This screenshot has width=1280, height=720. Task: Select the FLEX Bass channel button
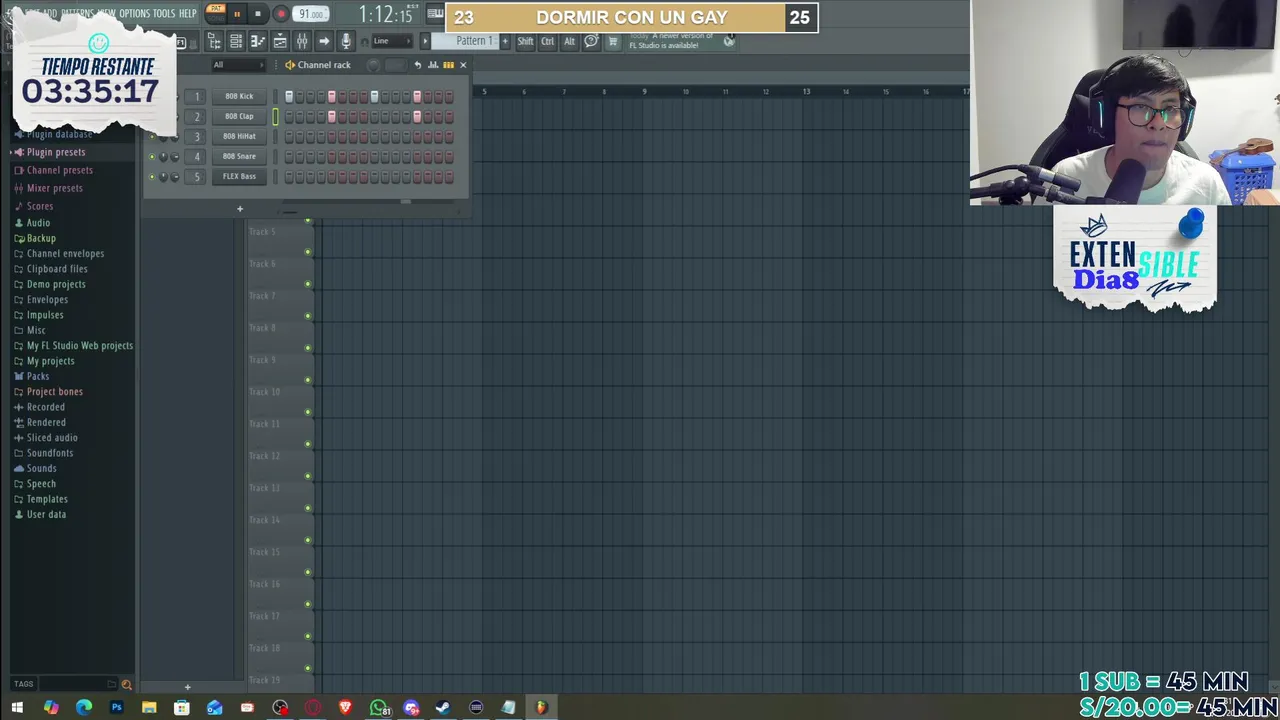(x=239, y=176)
